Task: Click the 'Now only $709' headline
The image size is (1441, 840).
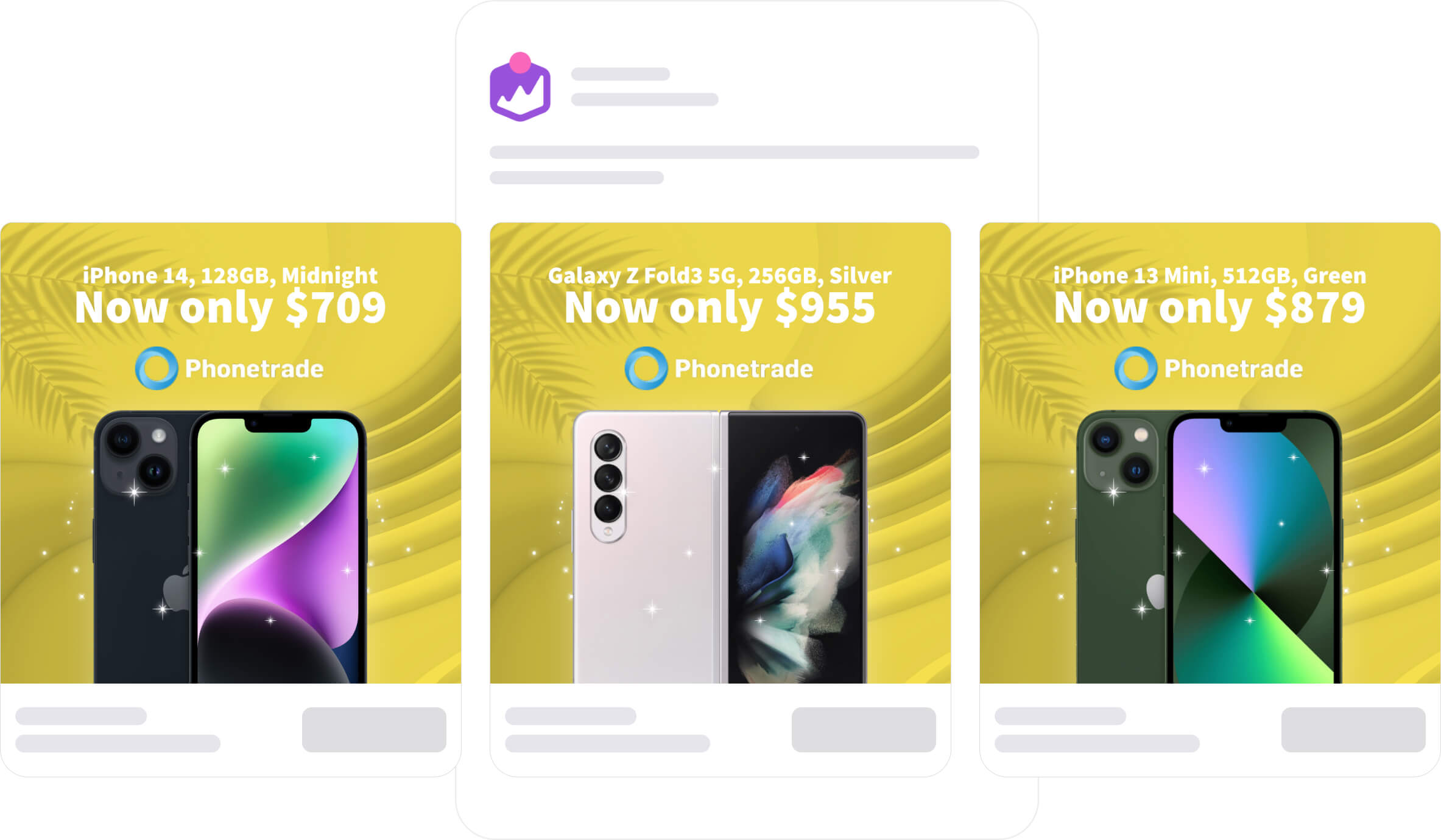Action: point(230,308)
